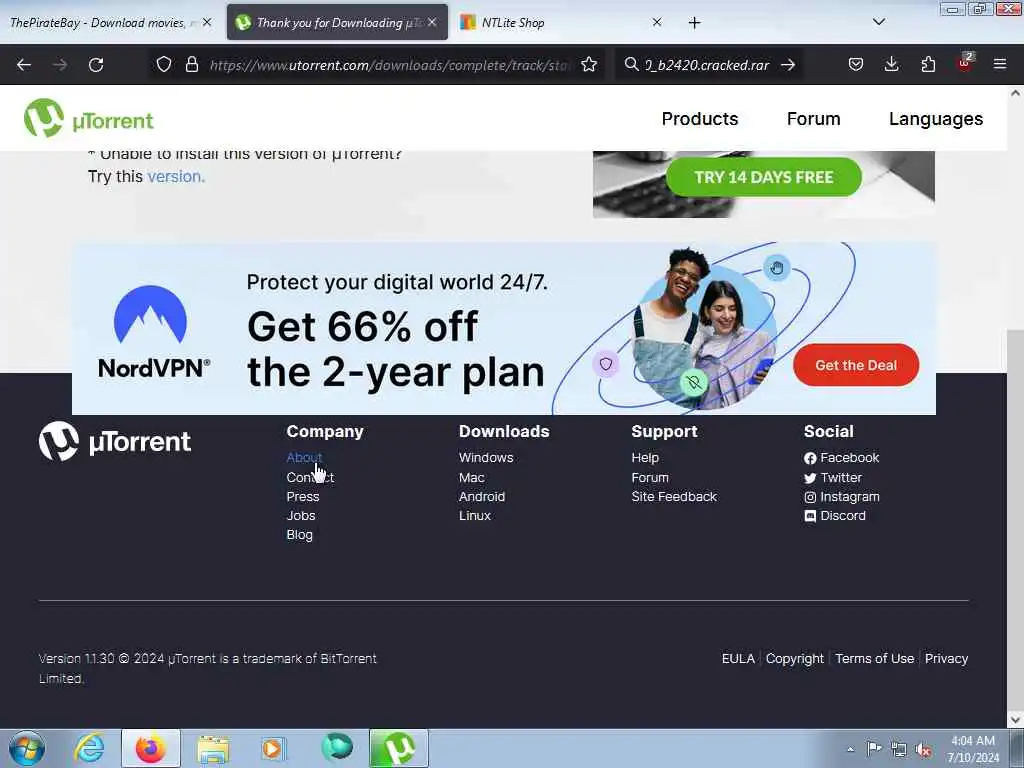Open the Facebook social link
The width and height of the screenshot is (1024, 768).
[x=842, y=458]
